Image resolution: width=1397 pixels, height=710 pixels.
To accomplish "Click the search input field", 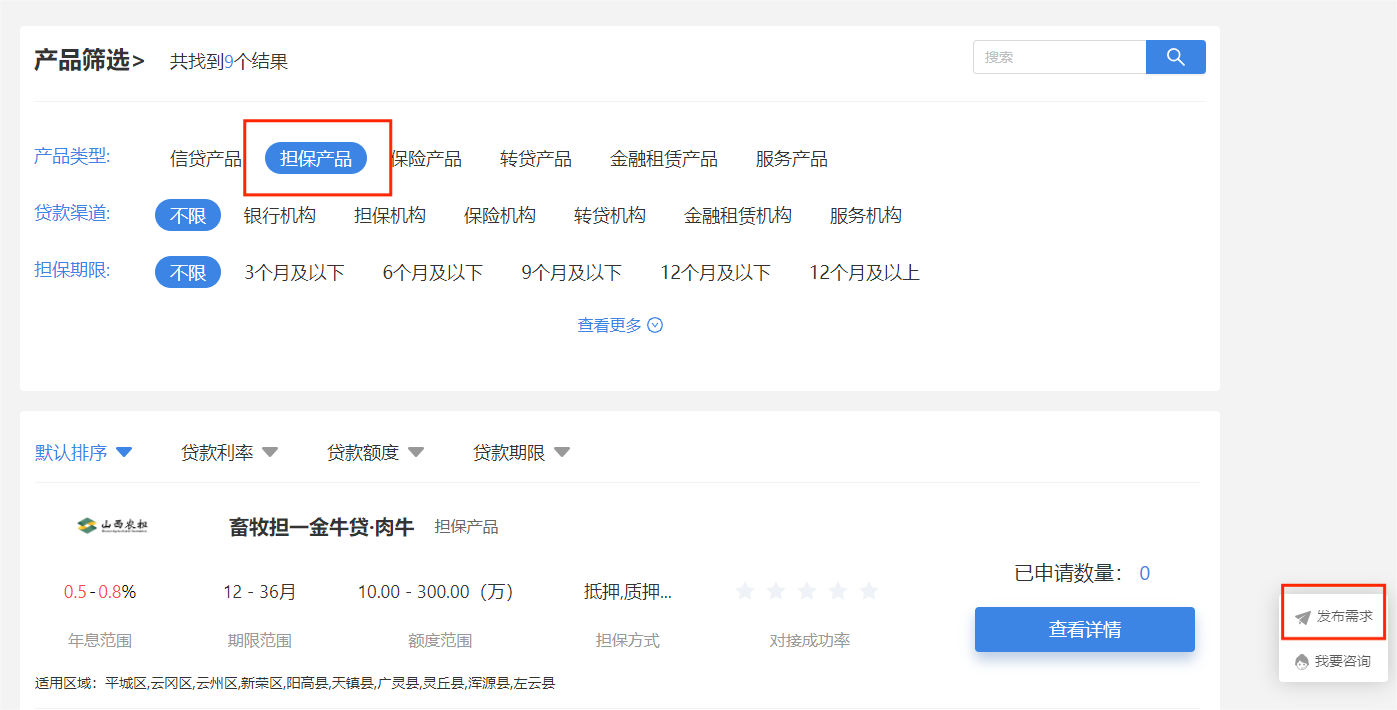I will [1059, 57].
